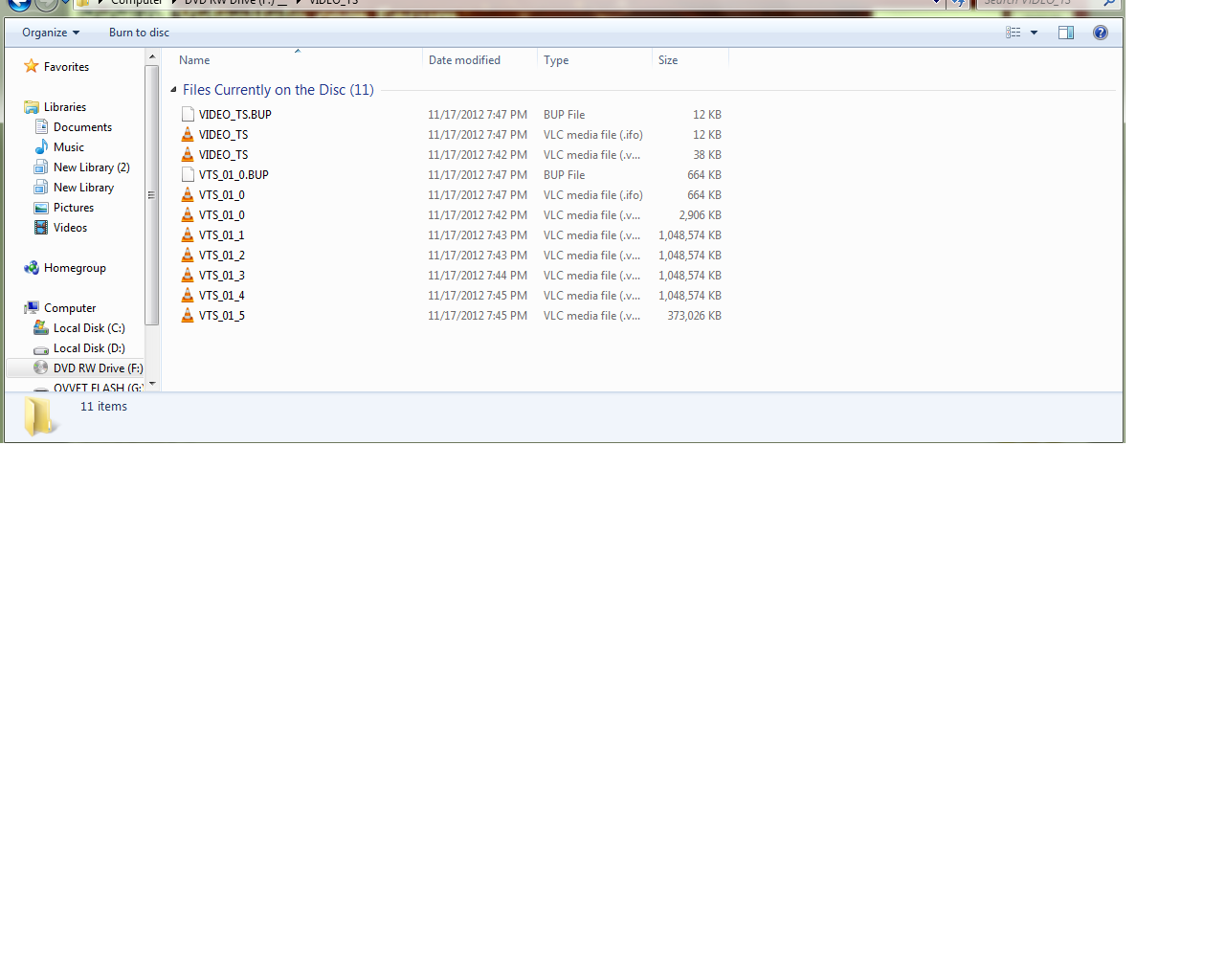Collapse the Files Currently on the Disc triangle

click(x=173, y=90)
